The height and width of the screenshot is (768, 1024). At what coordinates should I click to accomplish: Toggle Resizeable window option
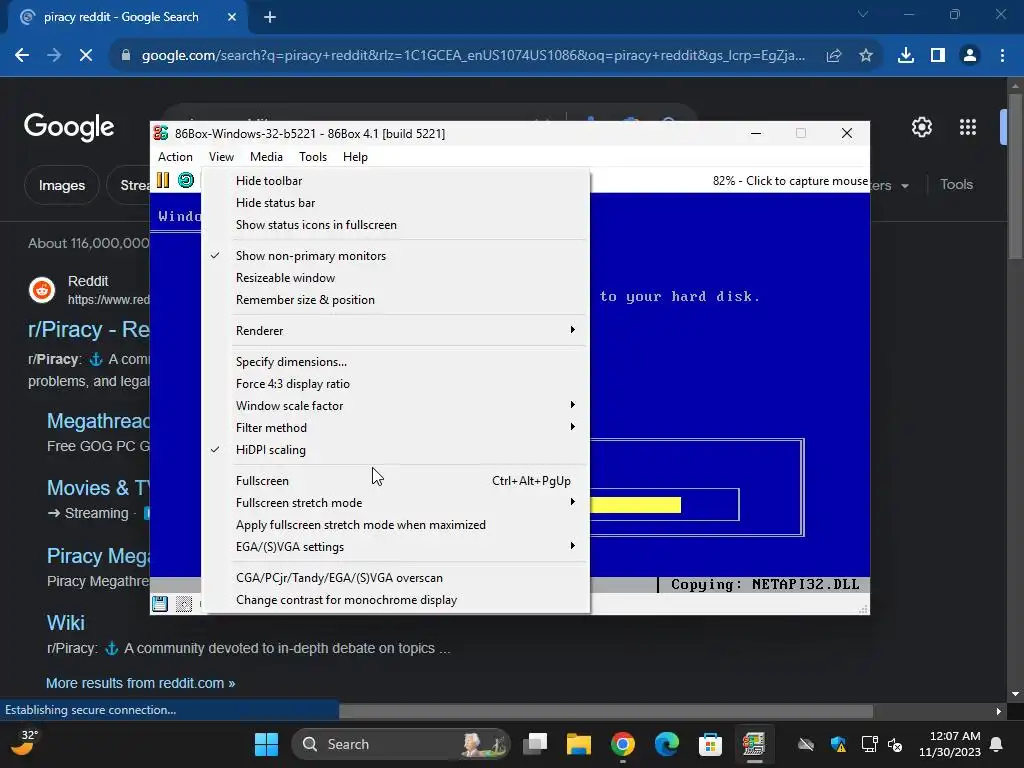[396, 278]
